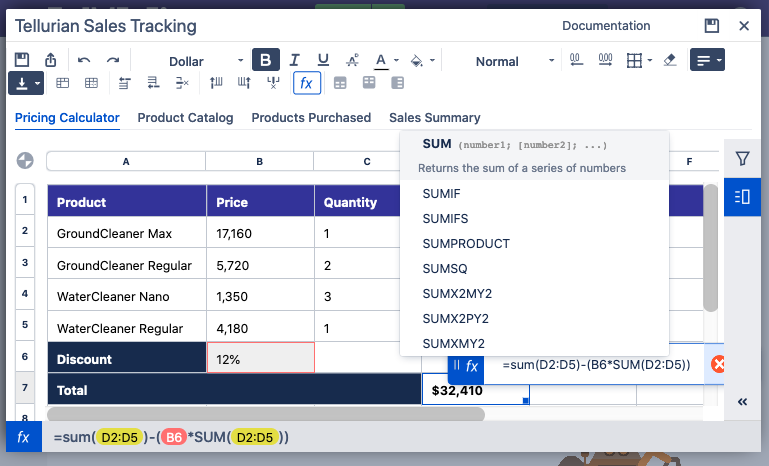
Task: Insert row above icon
Action: (125, 83)
